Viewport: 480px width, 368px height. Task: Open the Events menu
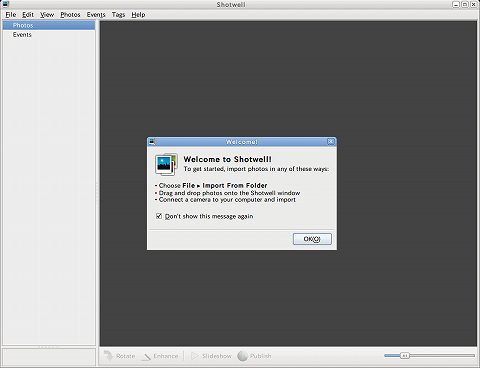(96, 15)
